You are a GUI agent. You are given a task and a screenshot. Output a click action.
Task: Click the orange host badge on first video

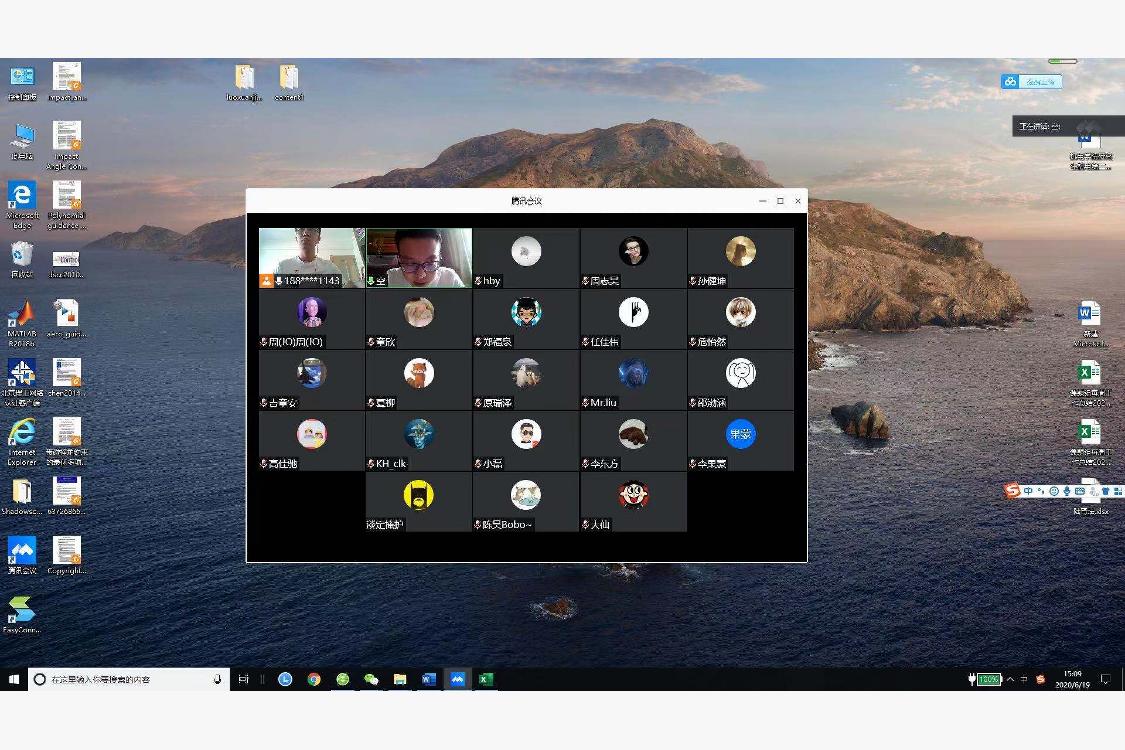[x=266, y=281]
